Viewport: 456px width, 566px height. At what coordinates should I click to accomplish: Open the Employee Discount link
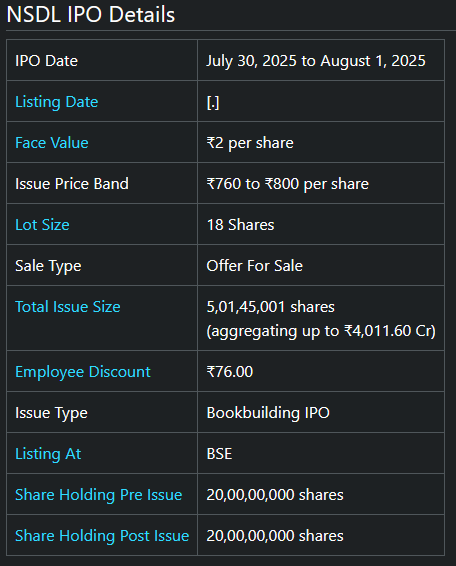(x=83, y=372)
